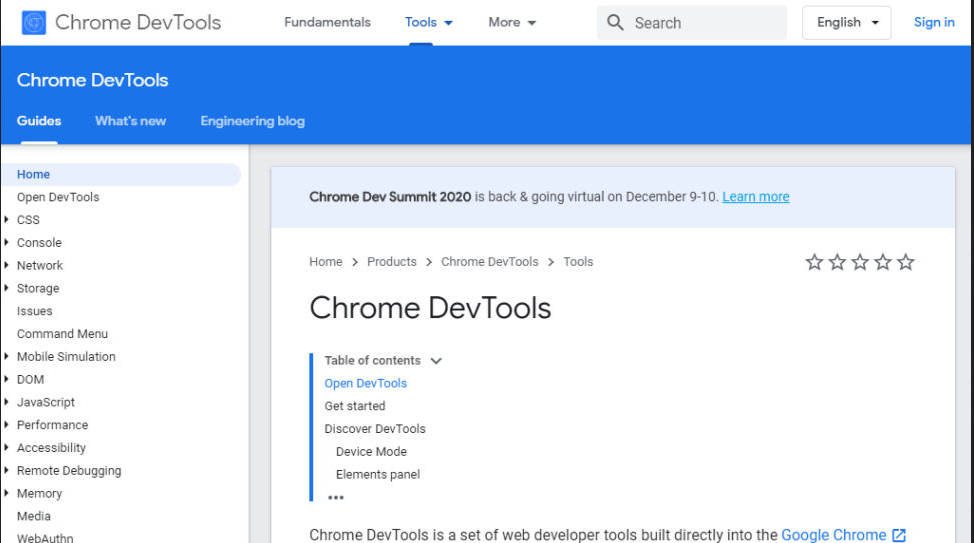Expand the Performance sidebar section
Viewport: 974px width, 543px height.
(x=6, y=425)
